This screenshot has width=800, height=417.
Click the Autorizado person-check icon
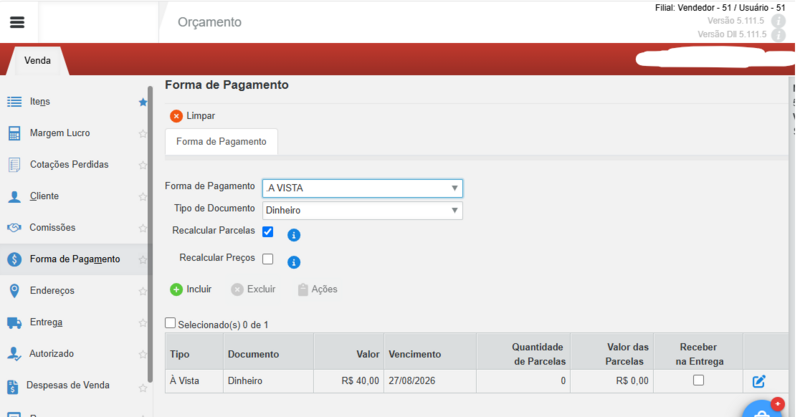coord(14,354)
